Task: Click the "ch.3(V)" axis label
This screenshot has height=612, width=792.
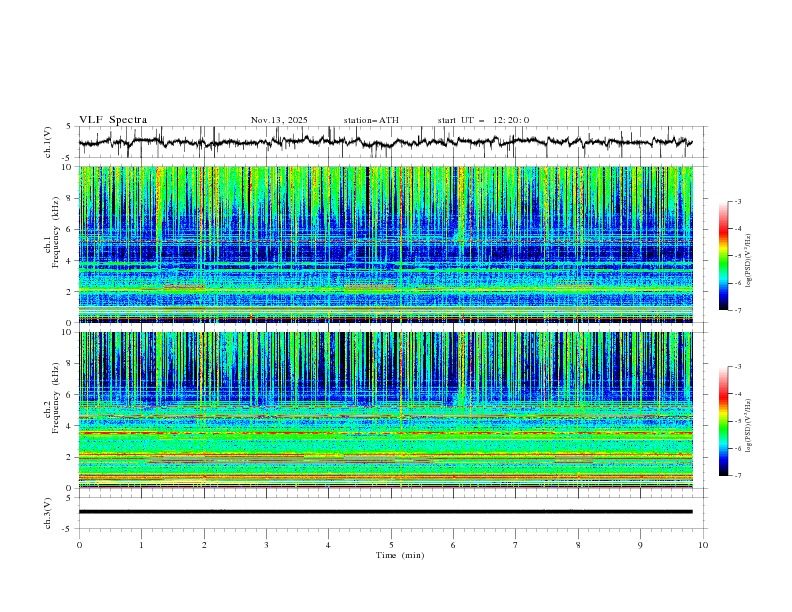Action: pyautogui.click(x=48, y=513)
